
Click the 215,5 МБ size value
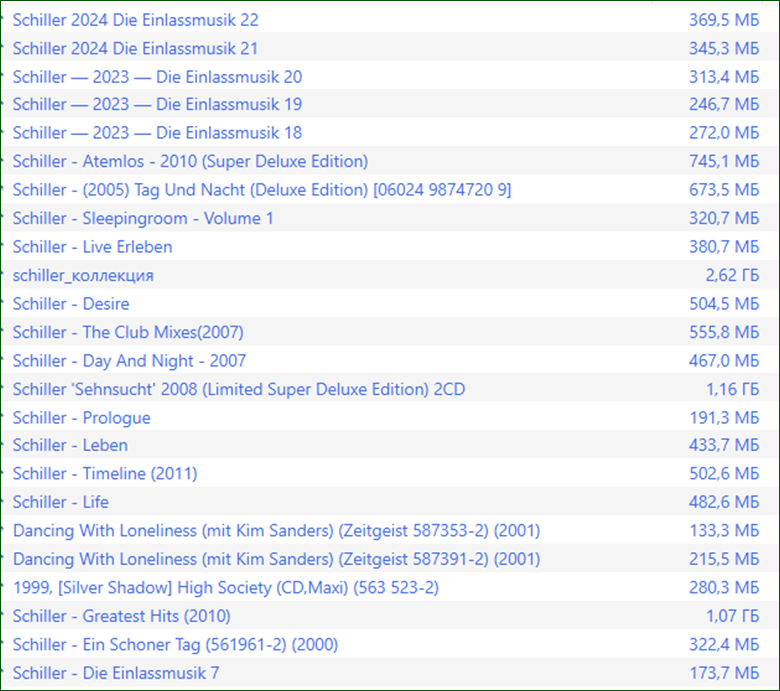pos(724,559)
